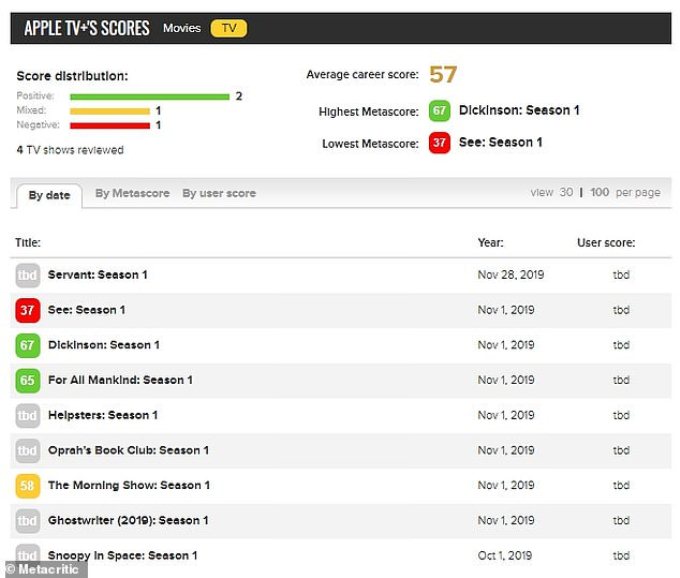Click the 'Year:' column header
680x578 pixels.
click(x=490, y=243)
